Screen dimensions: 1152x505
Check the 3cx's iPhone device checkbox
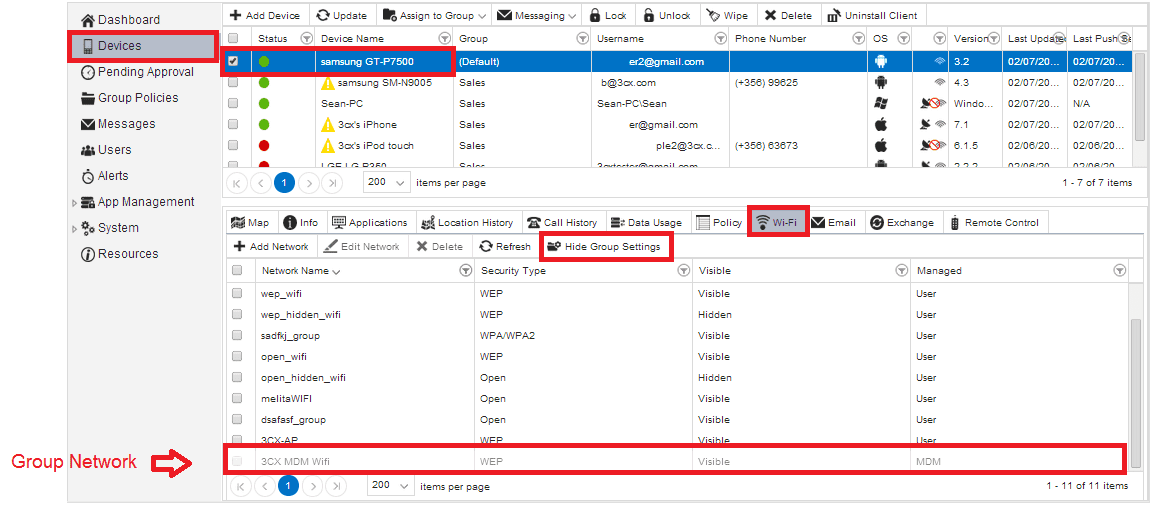point(233,125)
